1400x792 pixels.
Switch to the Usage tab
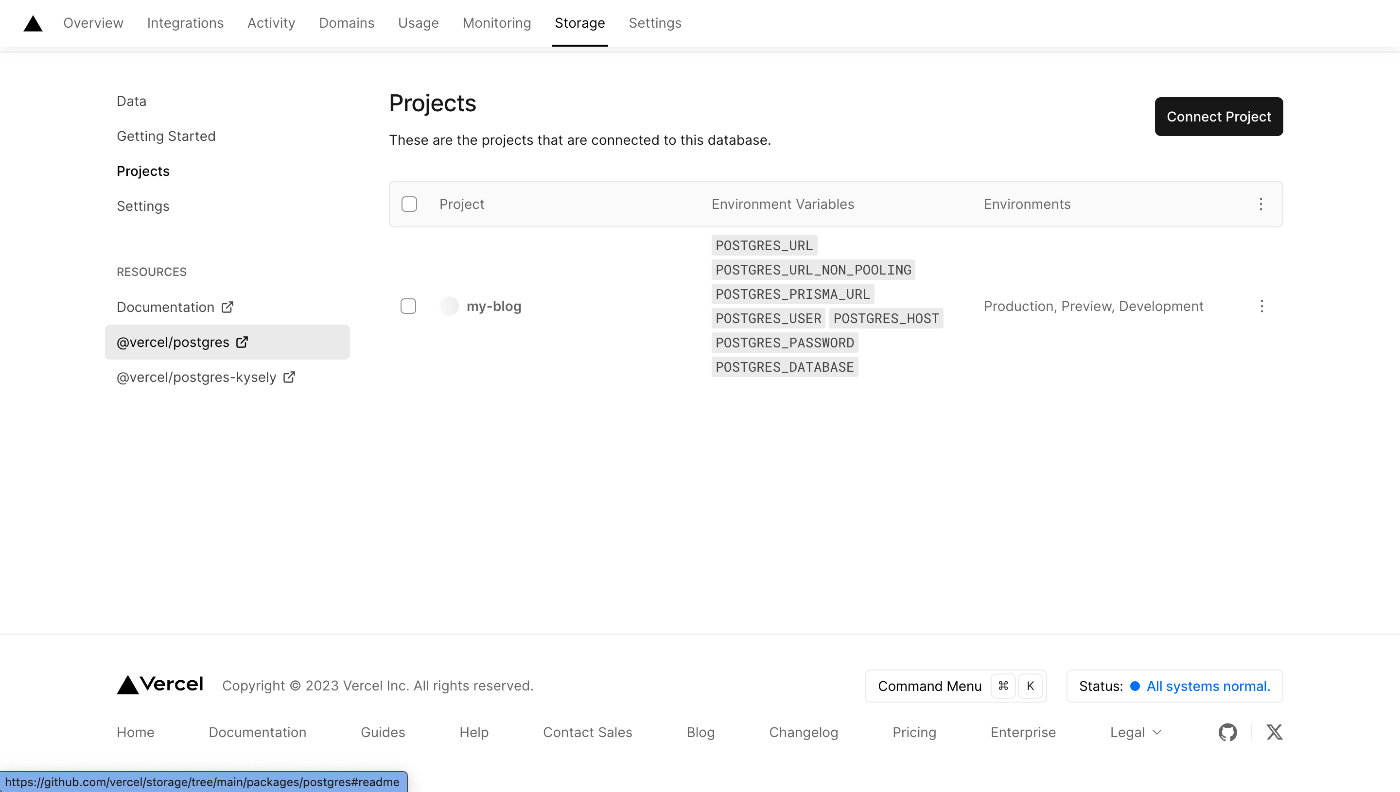[418, 23]
